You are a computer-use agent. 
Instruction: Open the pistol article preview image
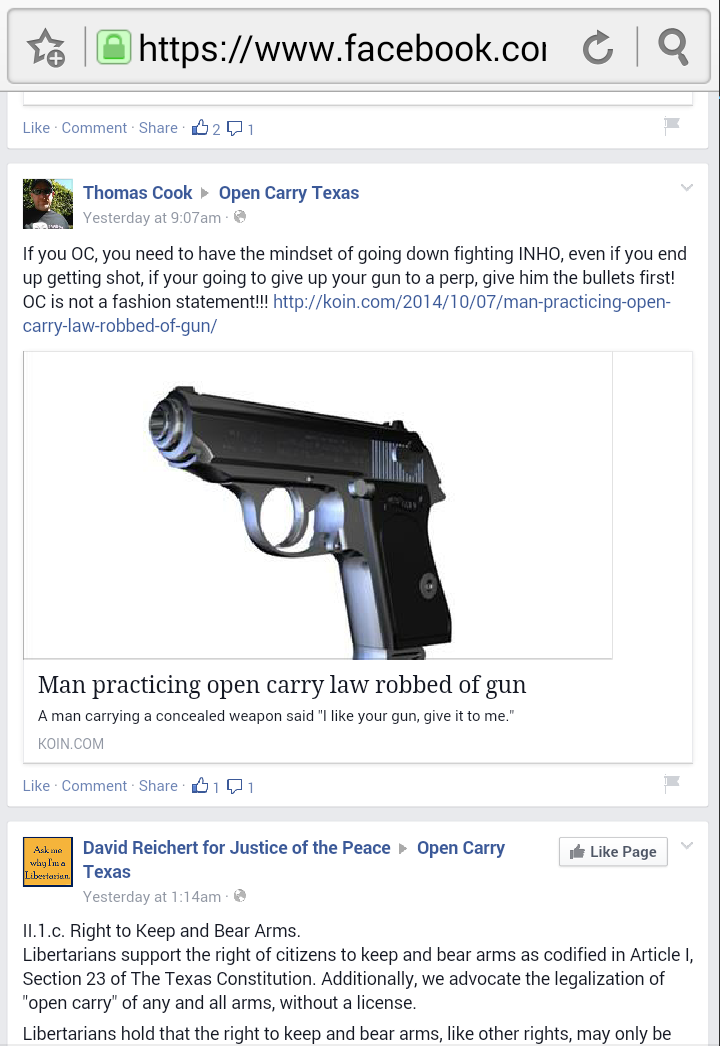pyautogui.click(x=318, y=505)
